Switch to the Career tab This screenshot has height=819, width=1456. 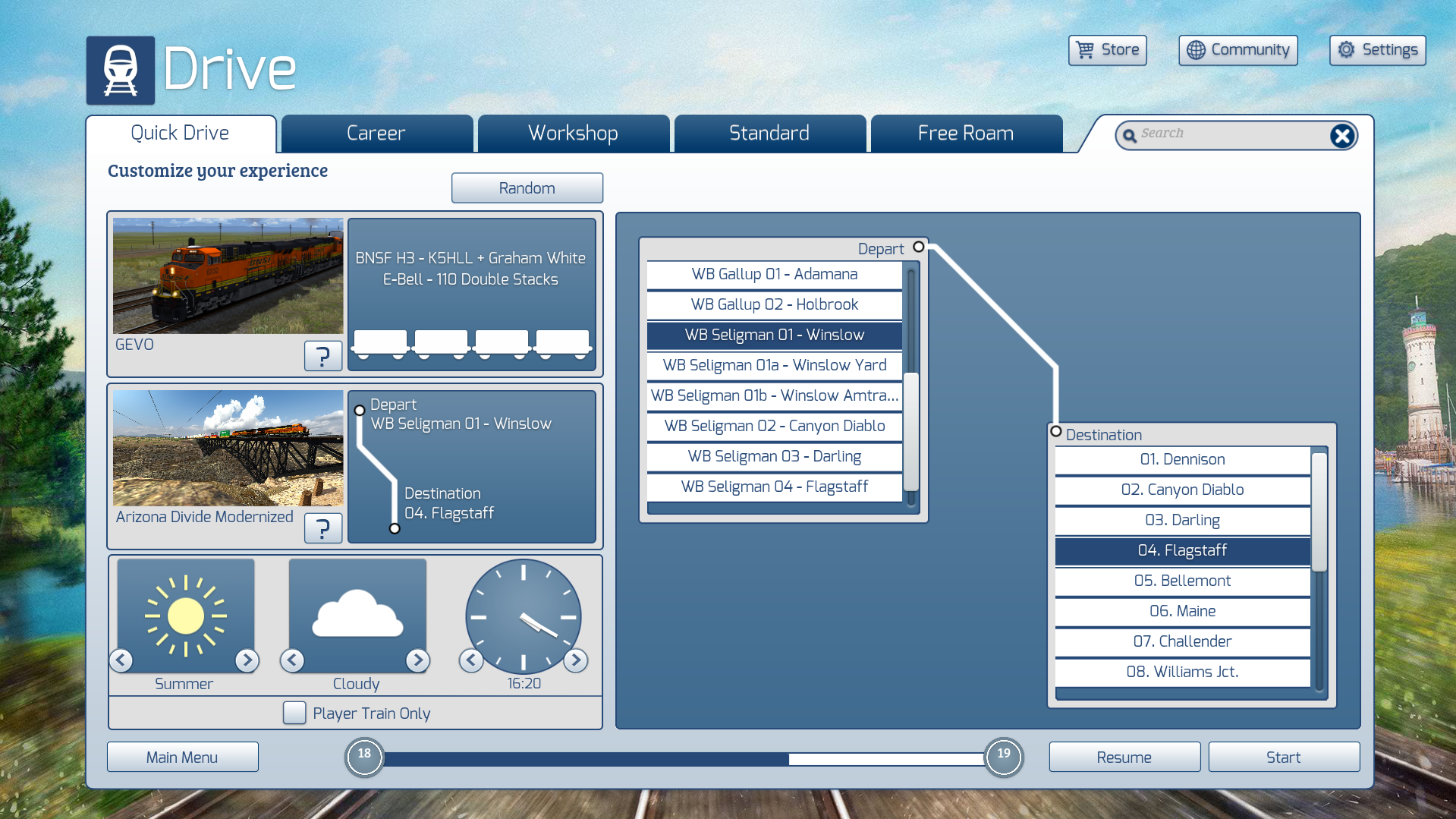coord(376,134)
